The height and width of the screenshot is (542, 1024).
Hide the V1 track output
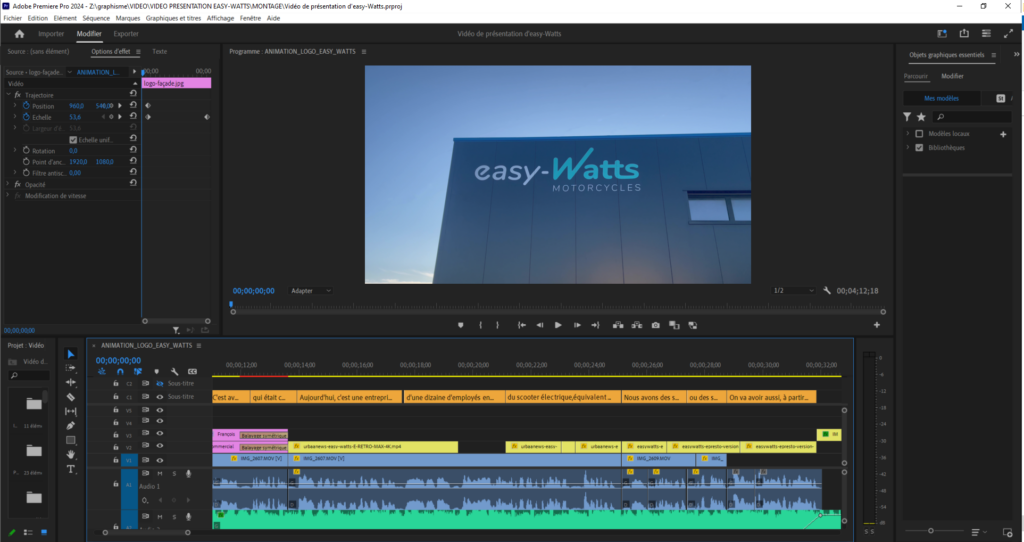pos(159,460)
